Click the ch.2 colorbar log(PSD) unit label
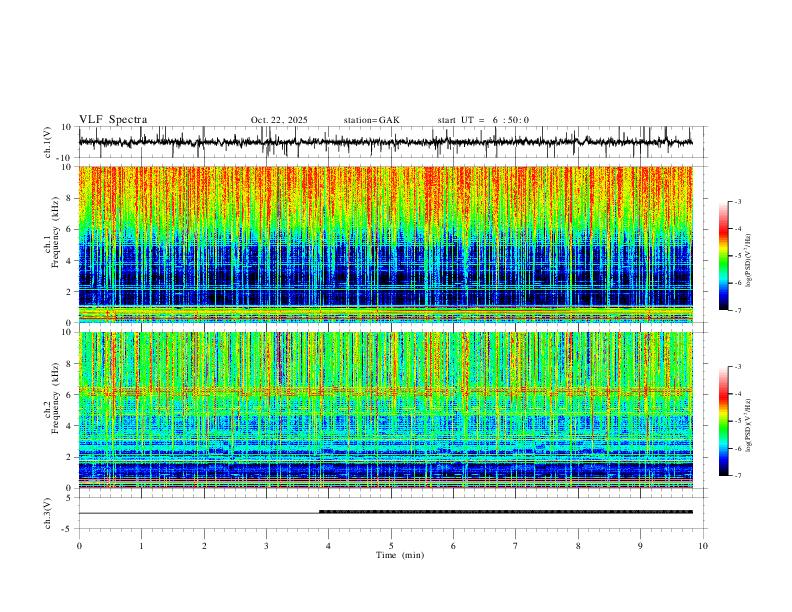 (x=749, y=425)
